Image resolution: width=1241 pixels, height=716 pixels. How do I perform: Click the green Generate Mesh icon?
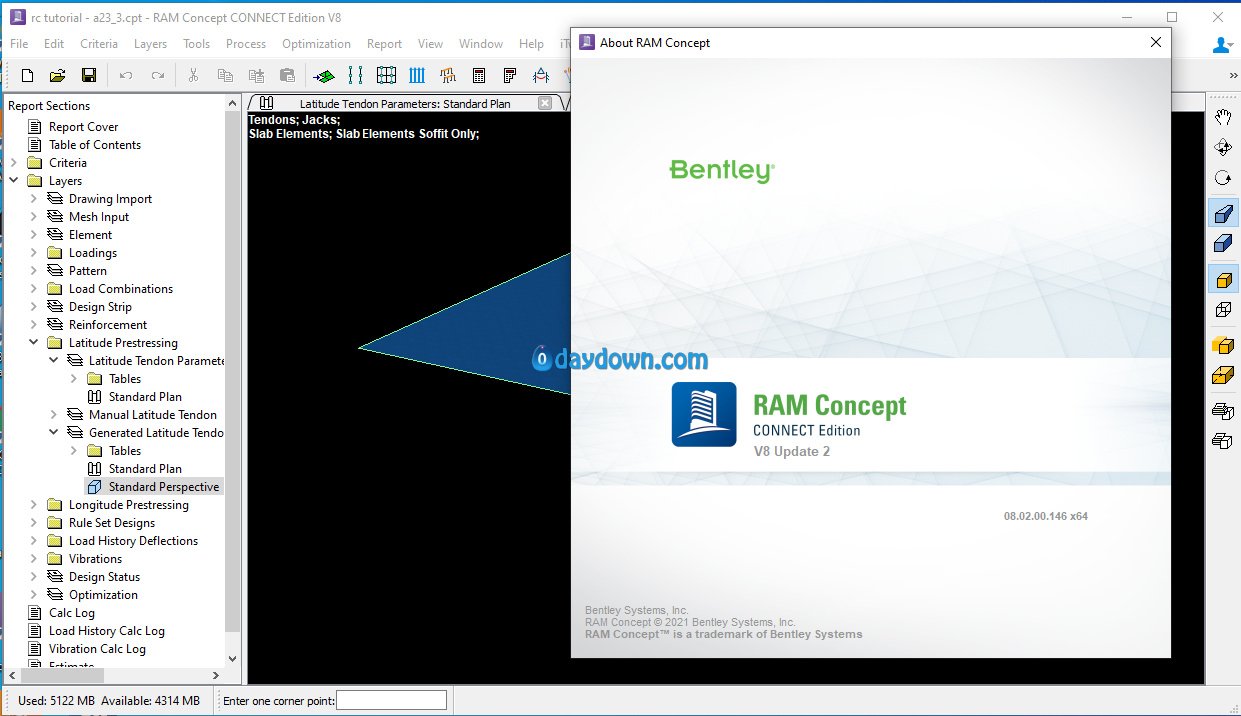[324, 75]
